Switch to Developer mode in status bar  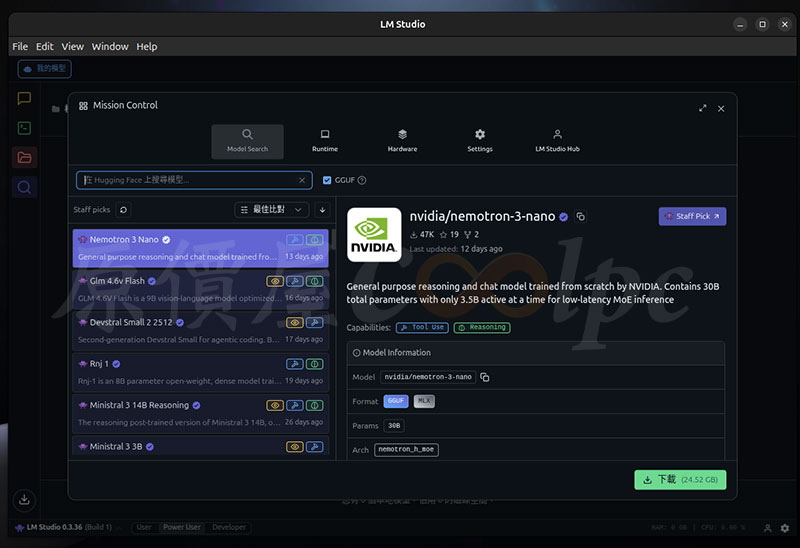click(229, 527)
